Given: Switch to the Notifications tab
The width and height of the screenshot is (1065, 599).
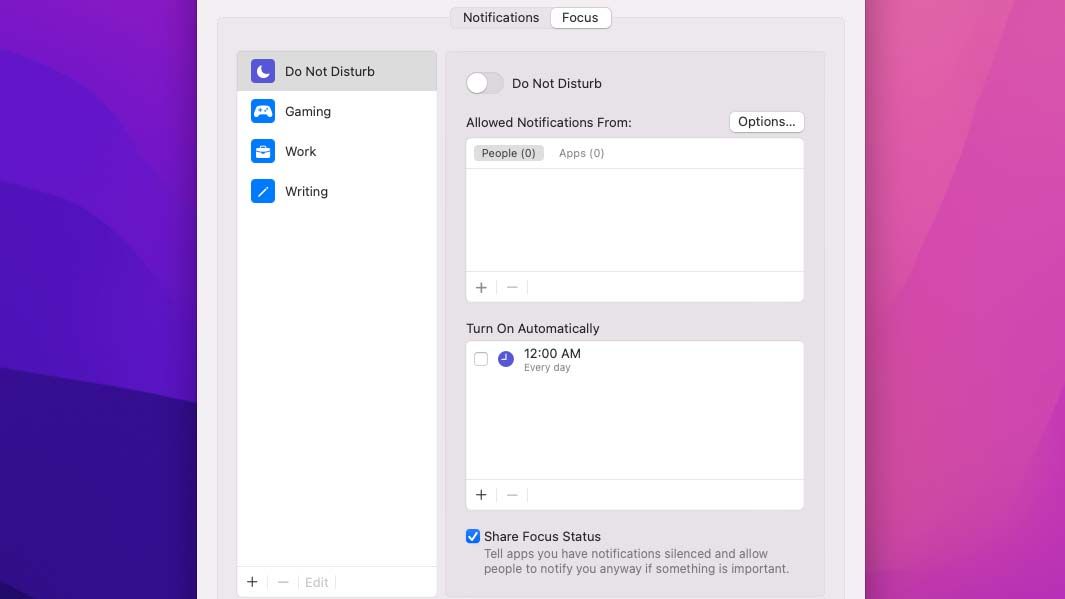Looking at the screenshot, I should (500, 17).
